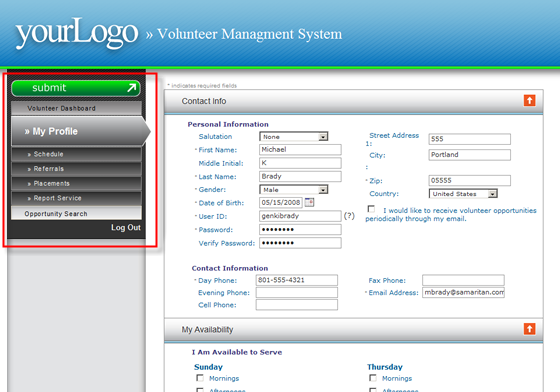Open Volunteer Dashboard in the sidebar
Viewport: 560px width, 392px height.
pos(76,108)
